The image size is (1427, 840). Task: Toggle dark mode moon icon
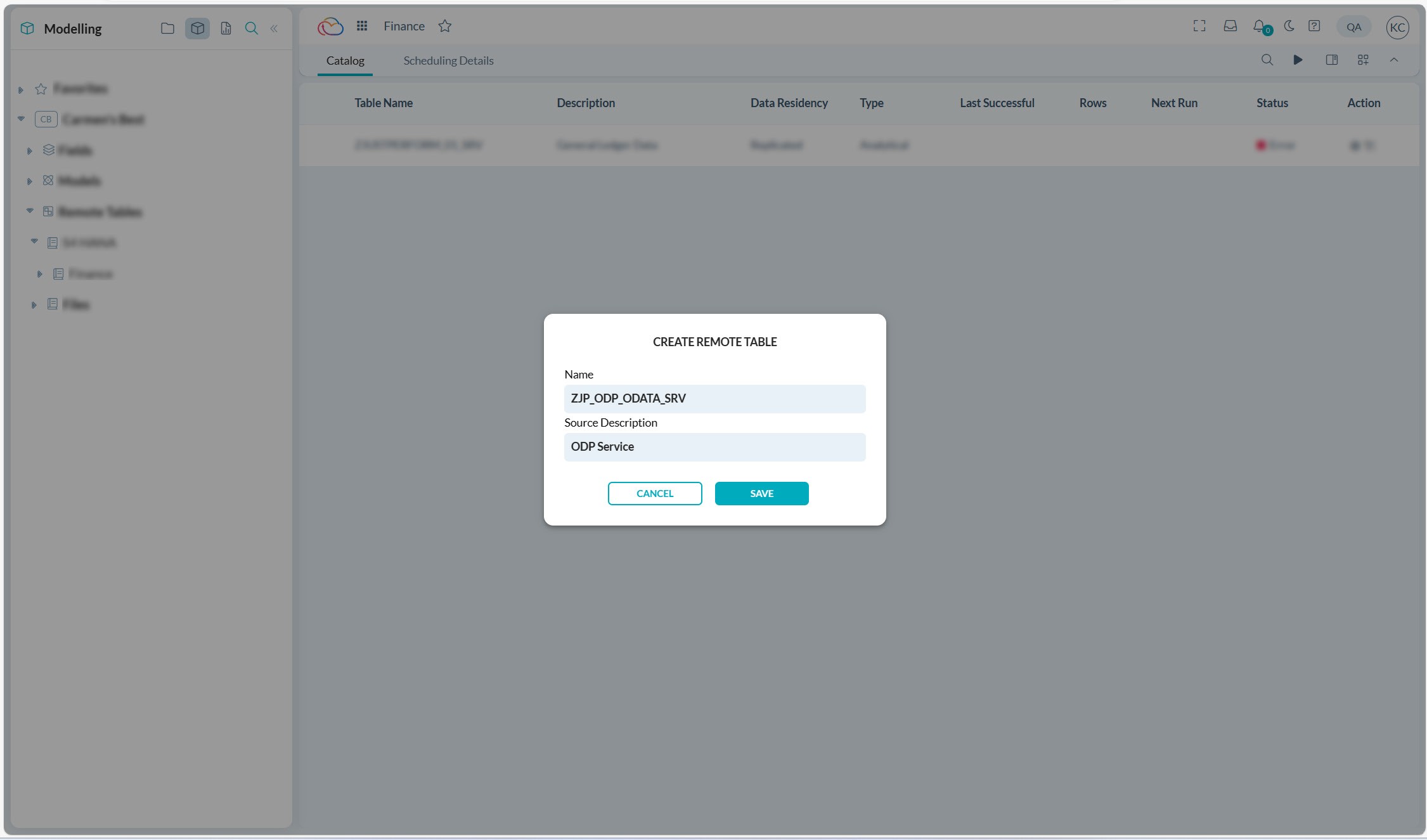tap(1289, 26)
